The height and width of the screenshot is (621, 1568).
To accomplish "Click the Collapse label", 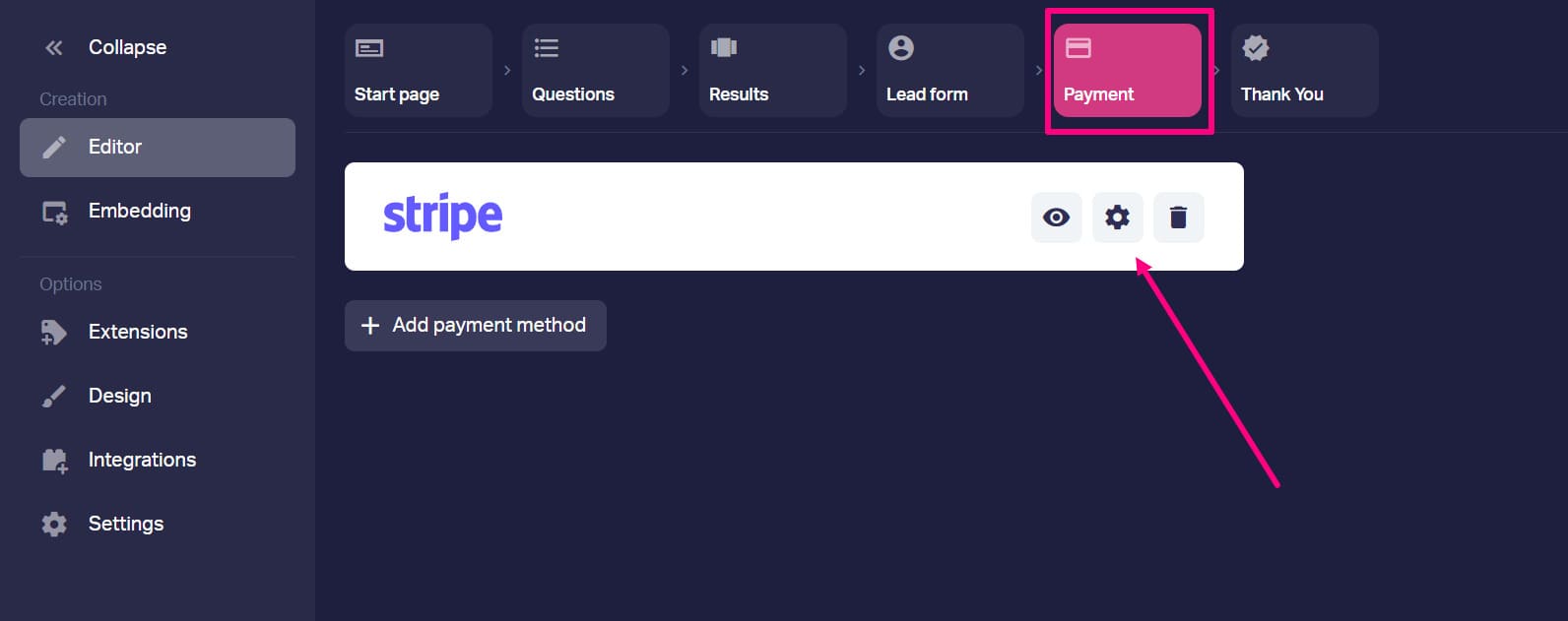I will [x=127, y=47].
